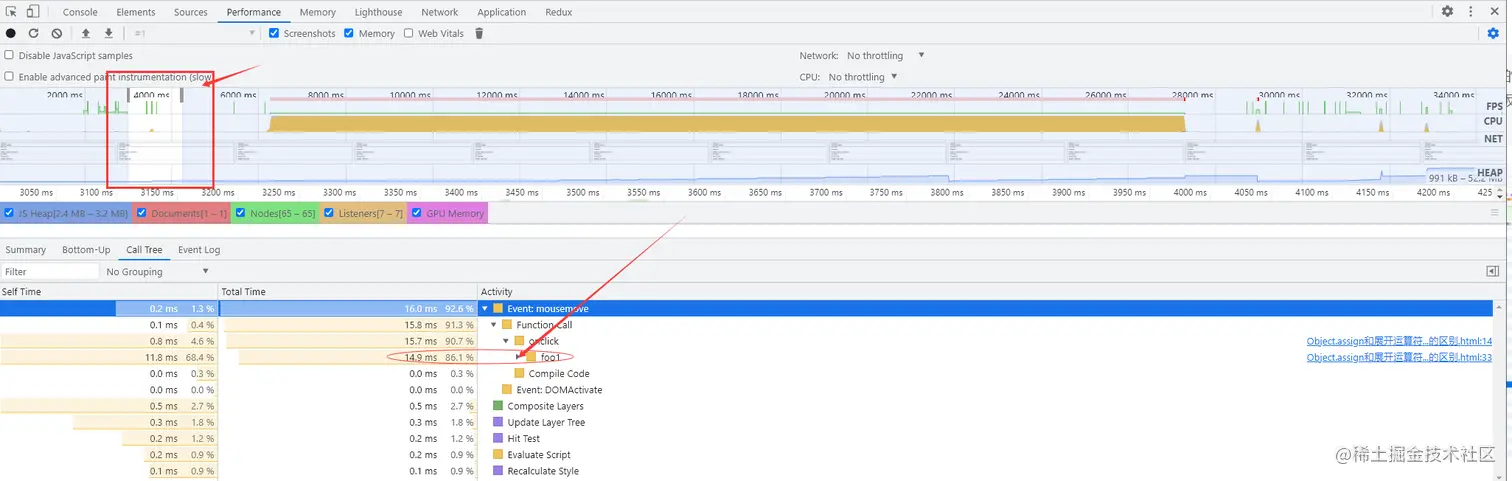Viewport: 1512px width, 481px height.
Task: Open source link ending html:14
Action: tap(1399, 341)
